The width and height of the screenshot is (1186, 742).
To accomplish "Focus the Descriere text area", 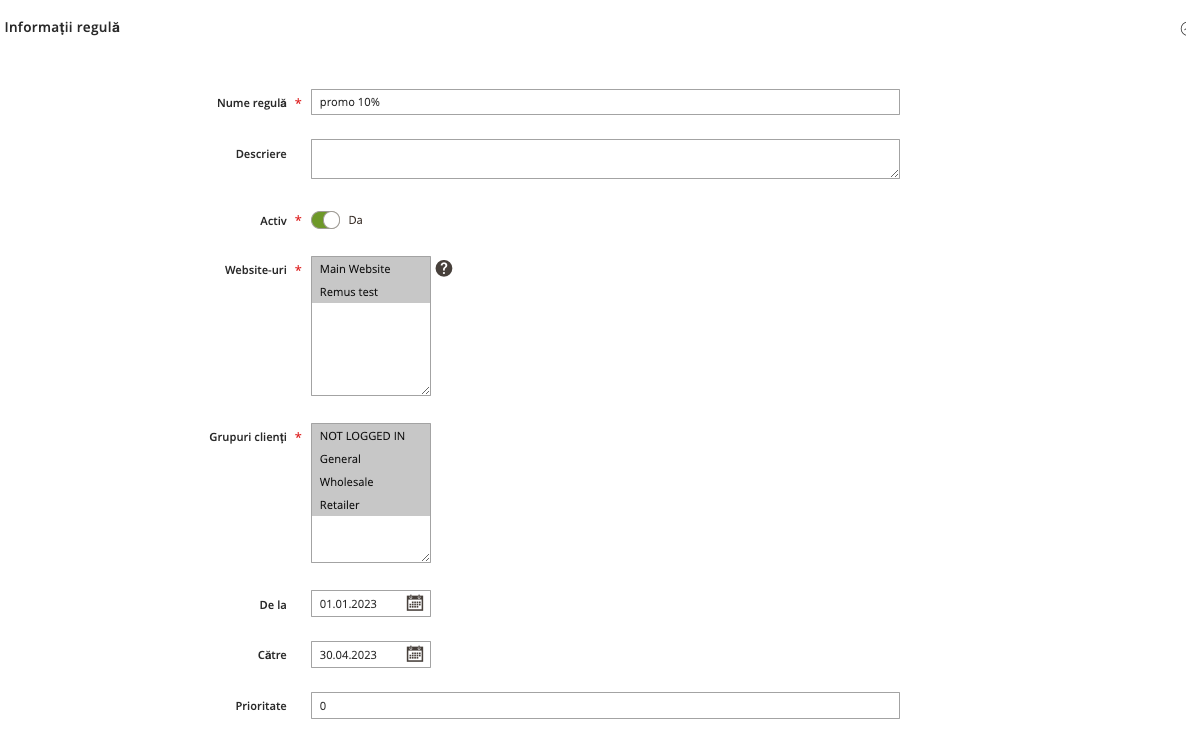I will click(605, 159).
